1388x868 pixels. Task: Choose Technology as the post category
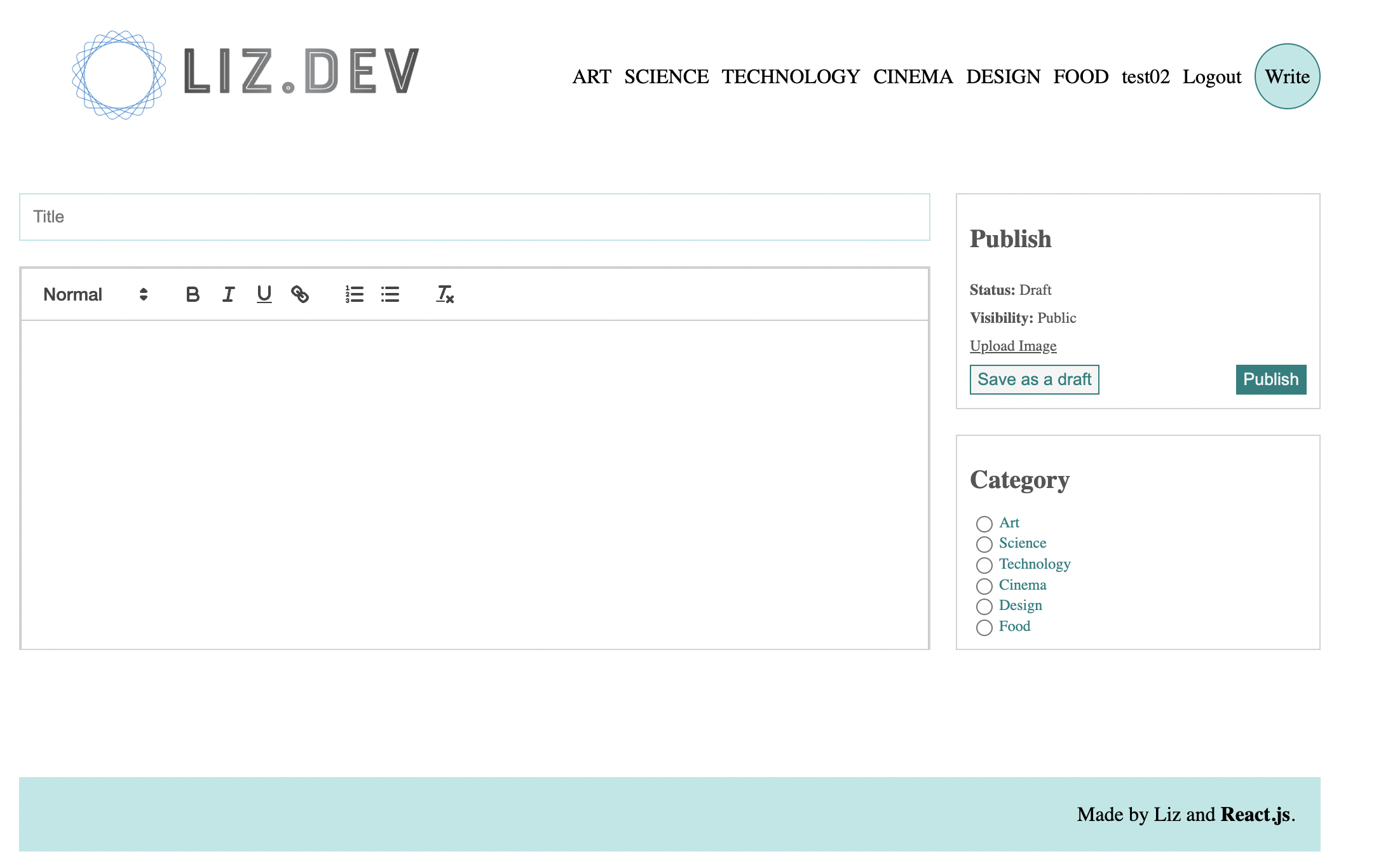point(984,565)
